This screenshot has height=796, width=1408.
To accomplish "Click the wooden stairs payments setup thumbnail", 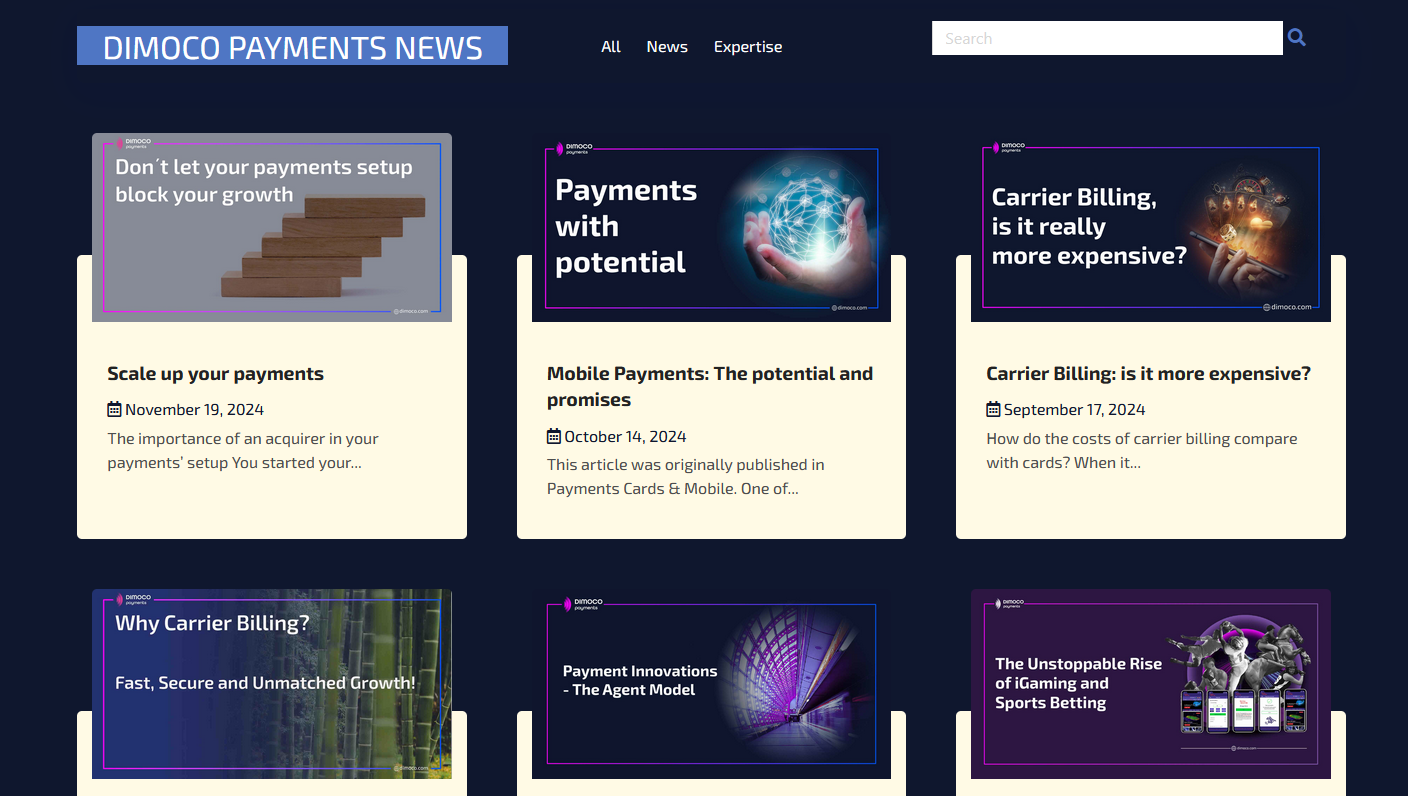I will 272,228.
